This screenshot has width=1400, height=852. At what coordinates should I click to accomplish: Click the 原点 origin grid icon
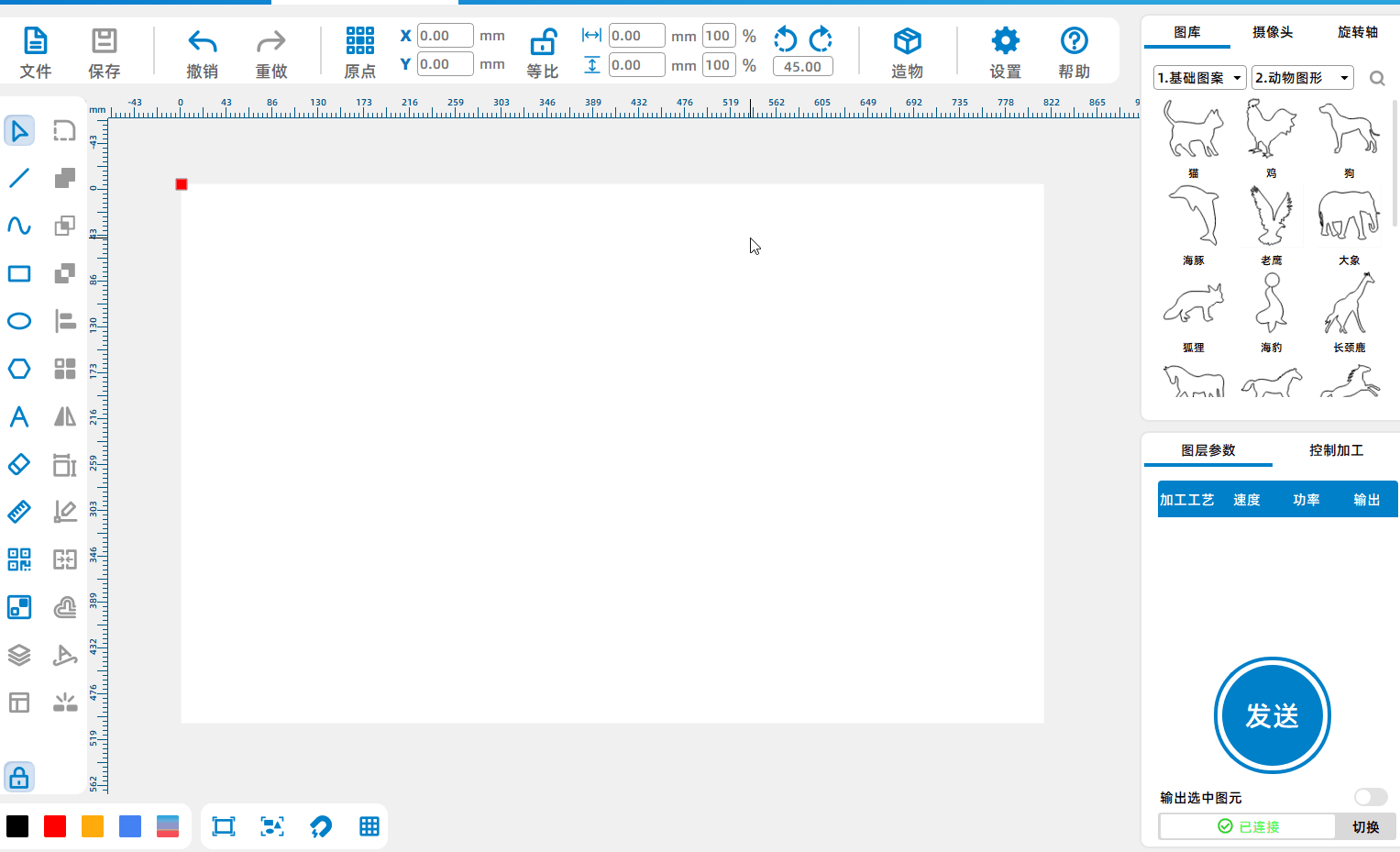click(360, 40)
